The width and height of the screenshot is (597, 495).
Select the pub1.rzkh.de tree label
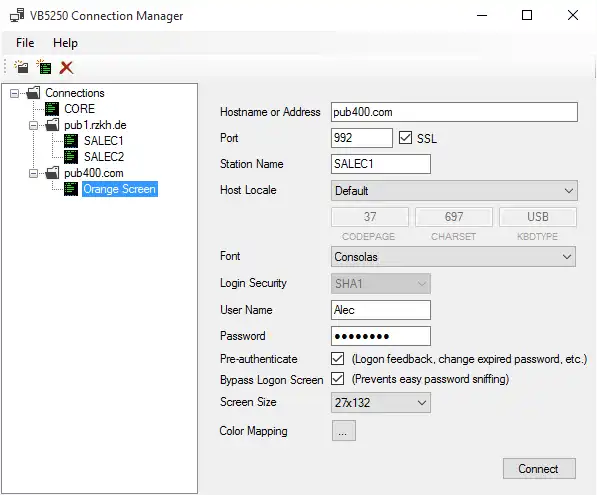(95, 125)
